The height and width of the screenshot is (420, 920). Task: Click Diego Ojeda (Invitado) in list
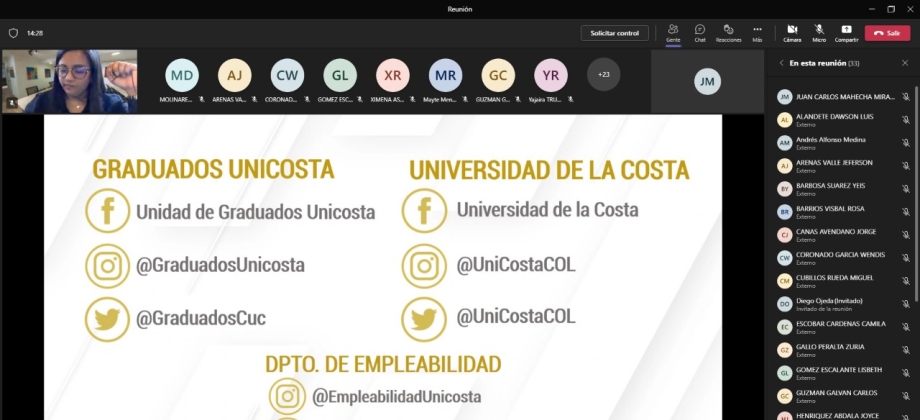(843, 304)
